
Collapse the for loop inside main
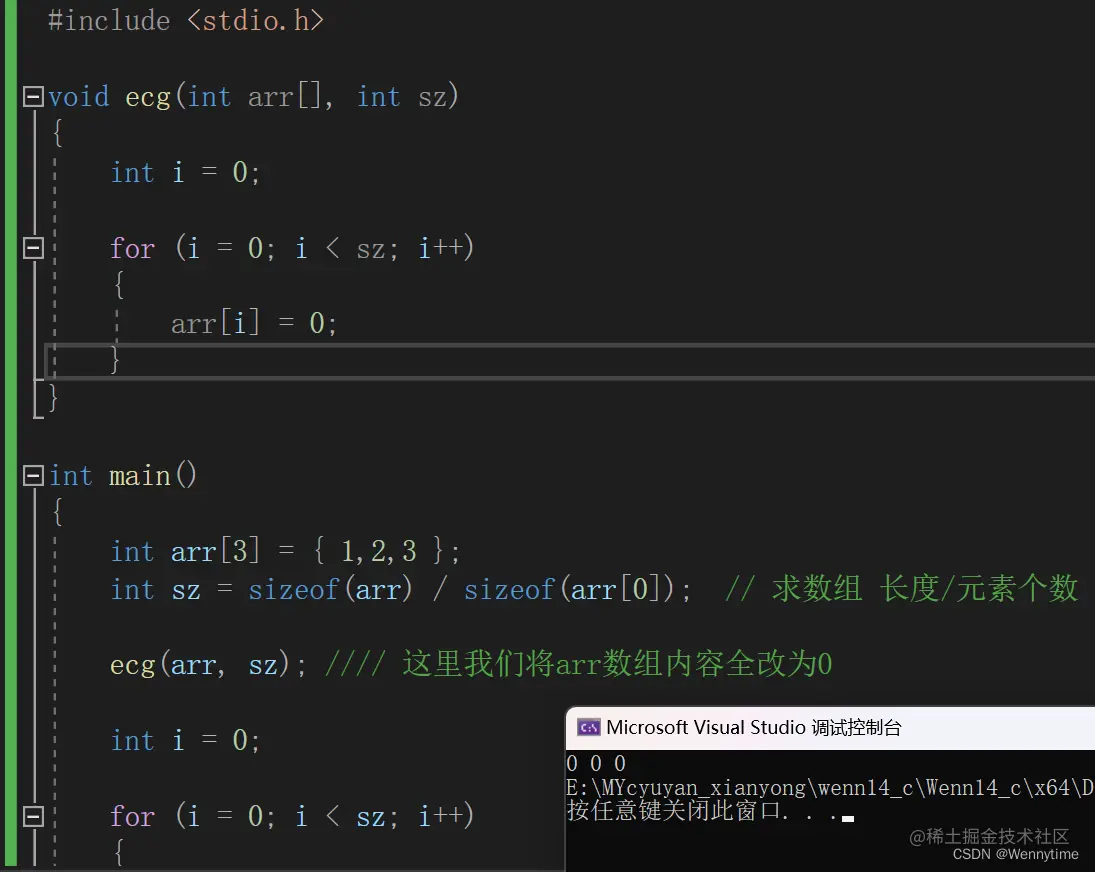[x=33, y=816]
